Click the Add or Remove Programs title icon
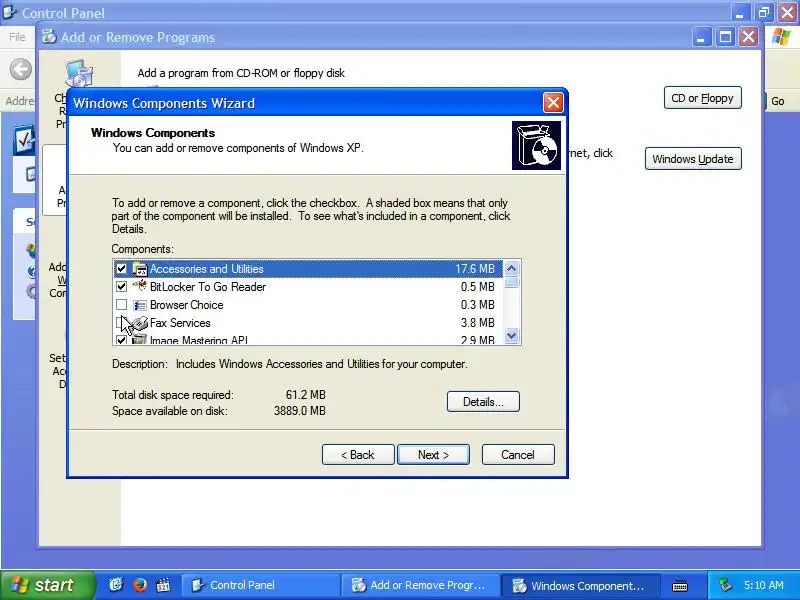Viewport: 800px width, 600px height. pyautogui.click(x=49, y=37)
